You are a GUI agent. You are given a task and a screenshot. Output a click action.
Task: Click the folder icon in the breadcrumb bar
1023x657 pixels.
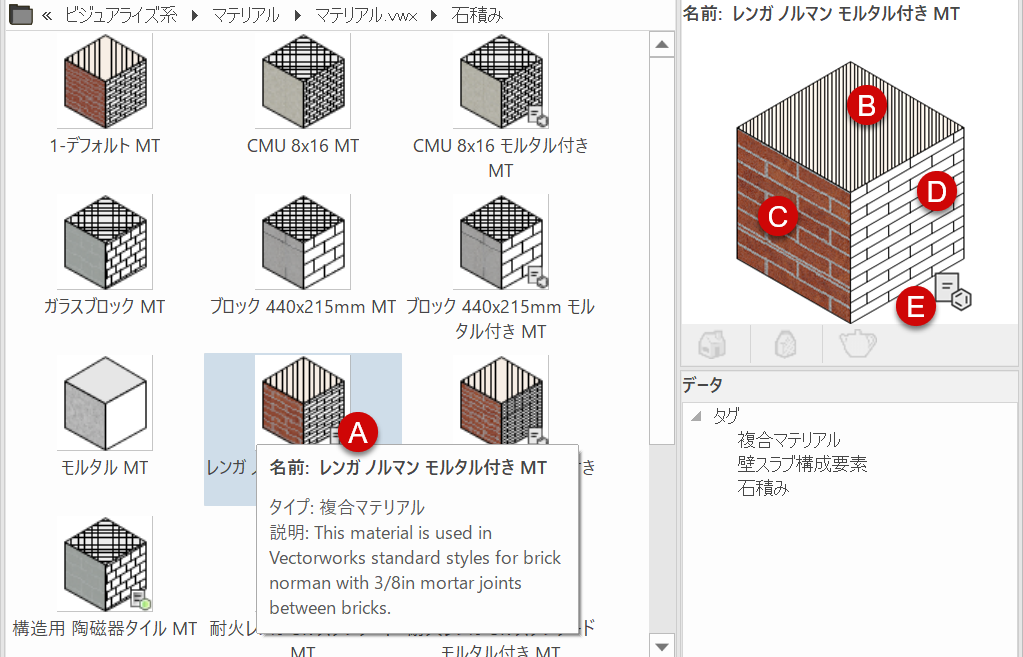click(20, 14)
